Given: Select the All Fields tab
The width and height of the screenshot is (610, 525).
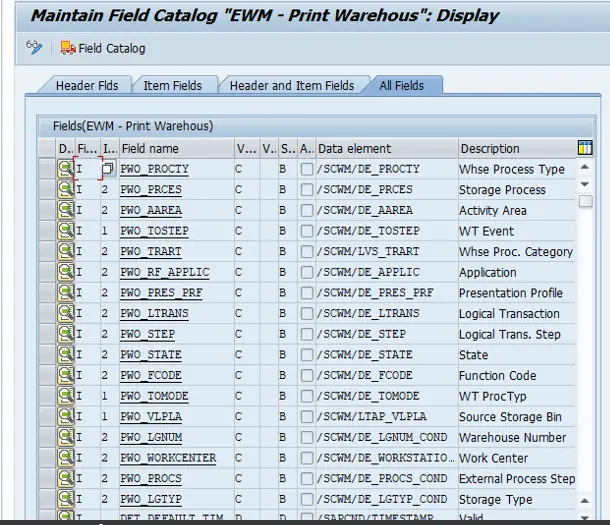Looking at the screenshot, I should 401,86.
